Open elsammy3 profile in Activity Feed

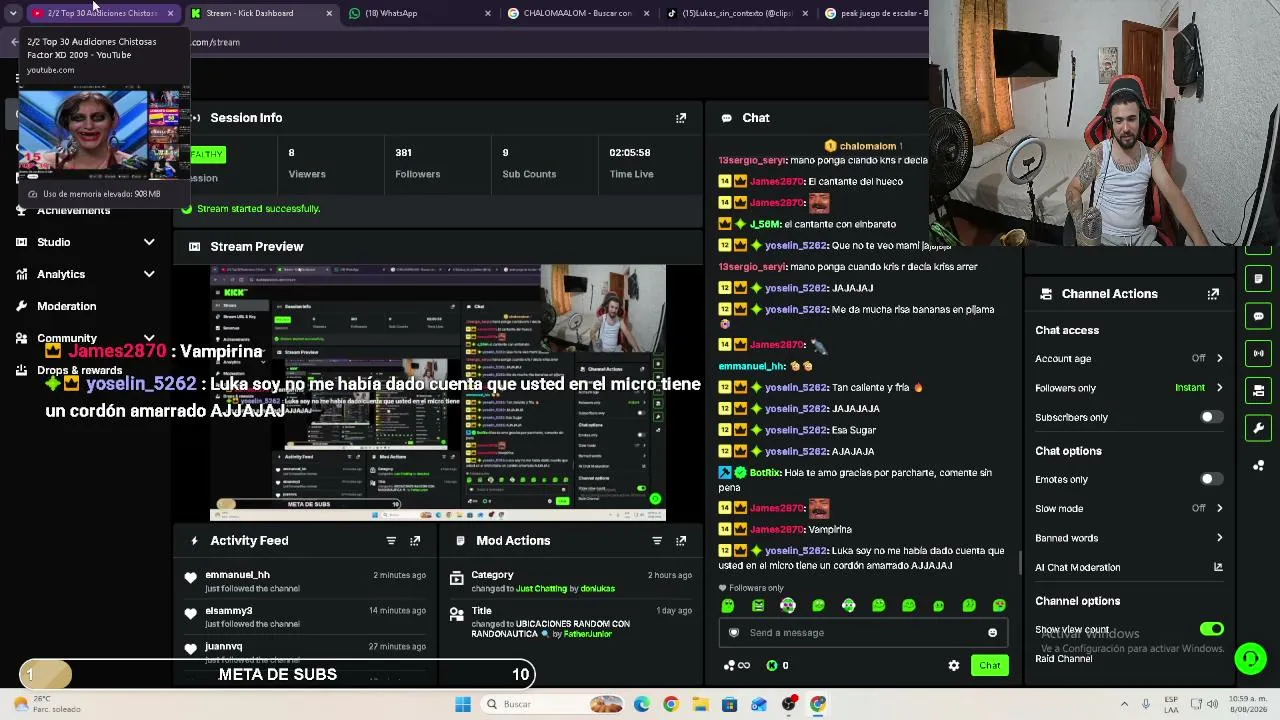point(228,611)
